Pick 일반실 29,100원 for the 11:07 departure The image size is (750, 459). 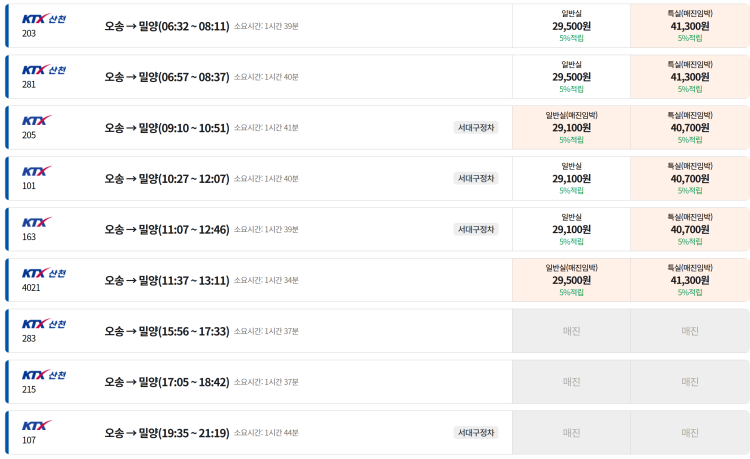coord(571,229)
